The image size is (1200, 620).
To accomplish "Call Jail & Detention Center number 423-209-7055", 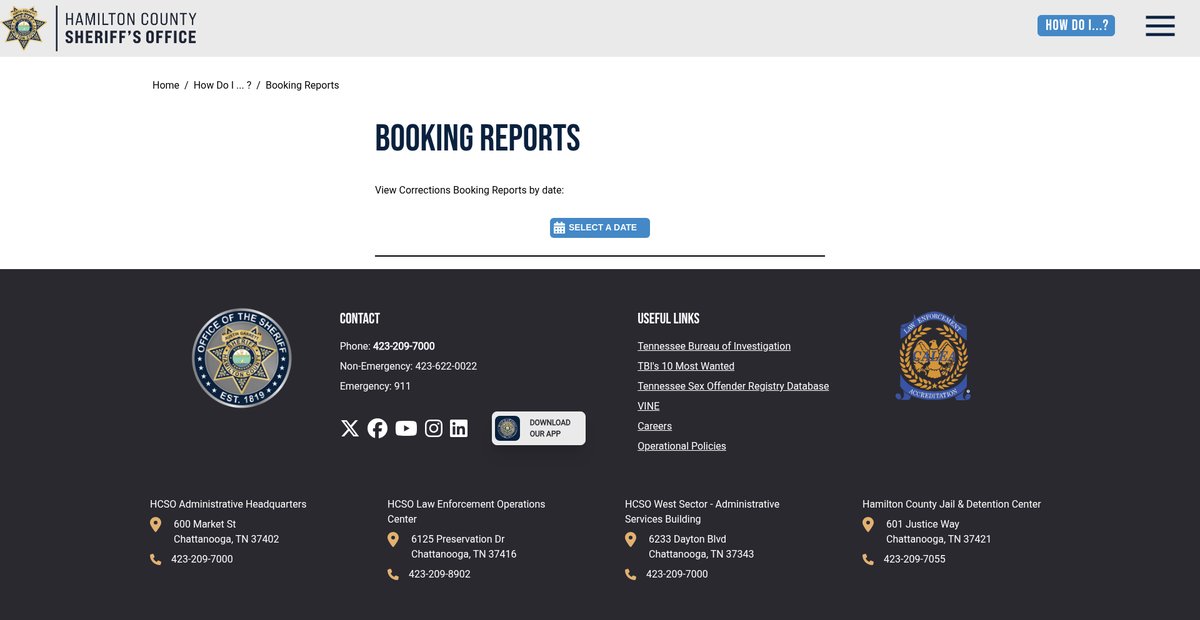I will (915, 559).
